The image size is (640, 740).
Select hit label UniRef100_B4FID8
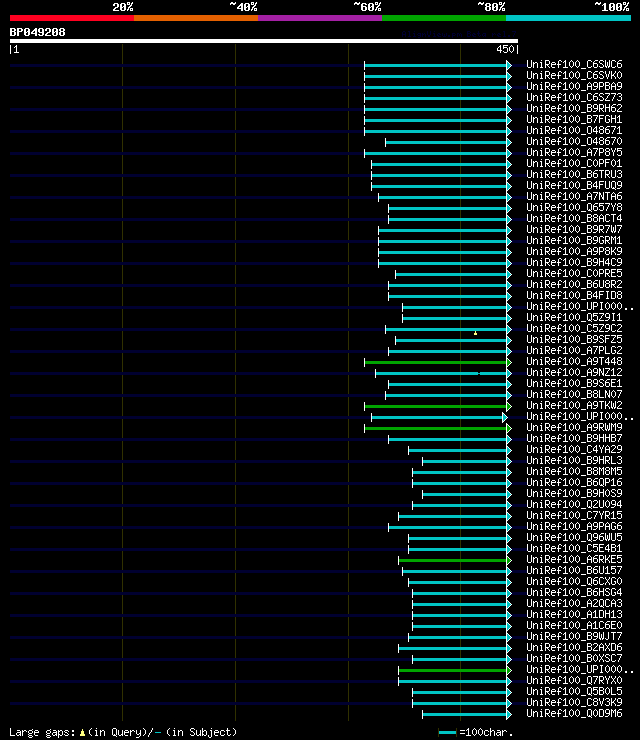point(574,295)
